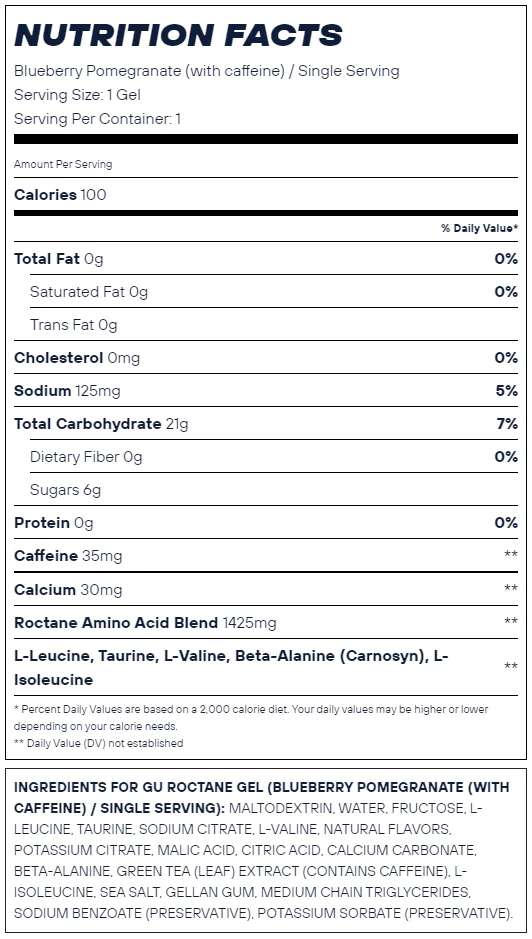
Task: Click the Trans Fat 0g row
Action: click(274, 325)
